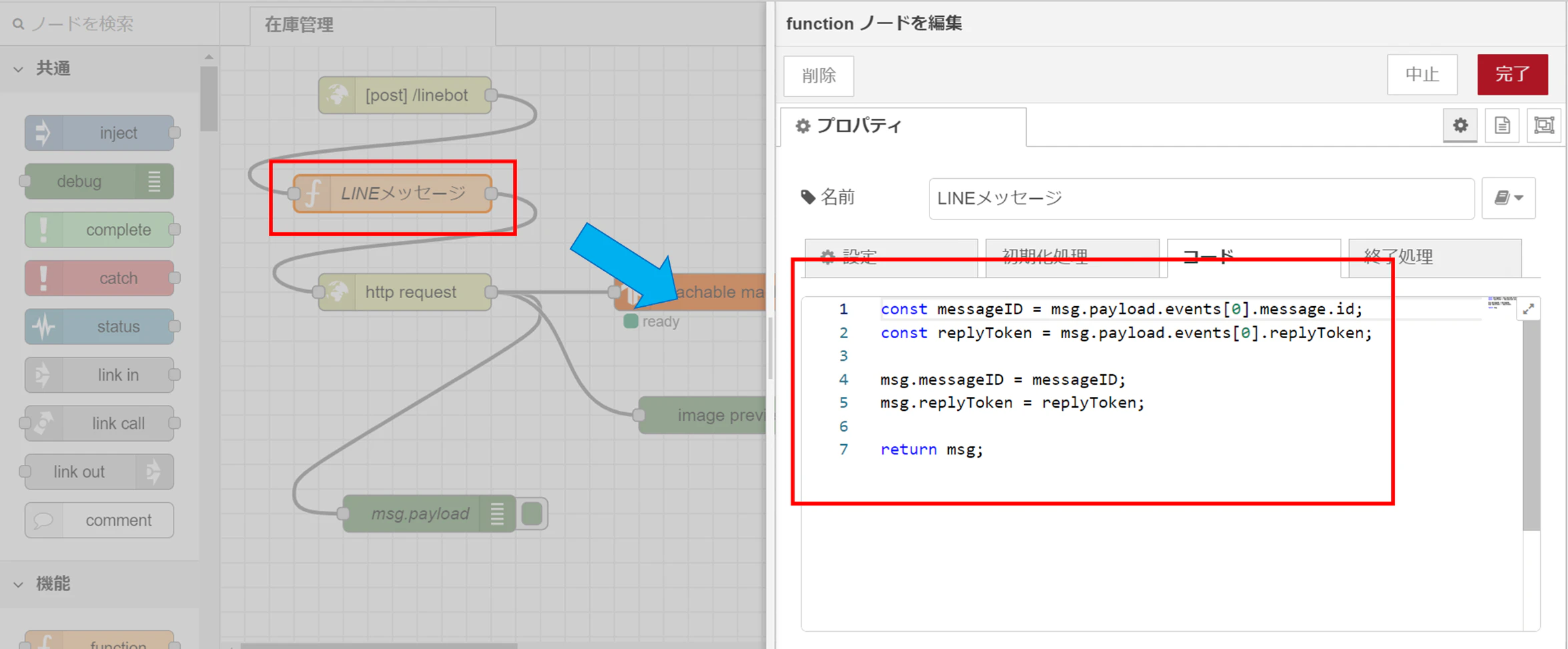This screenshot has width=1568, height=649.
Task: Open the node description document icon
Action: click(x=1502, y=125)
